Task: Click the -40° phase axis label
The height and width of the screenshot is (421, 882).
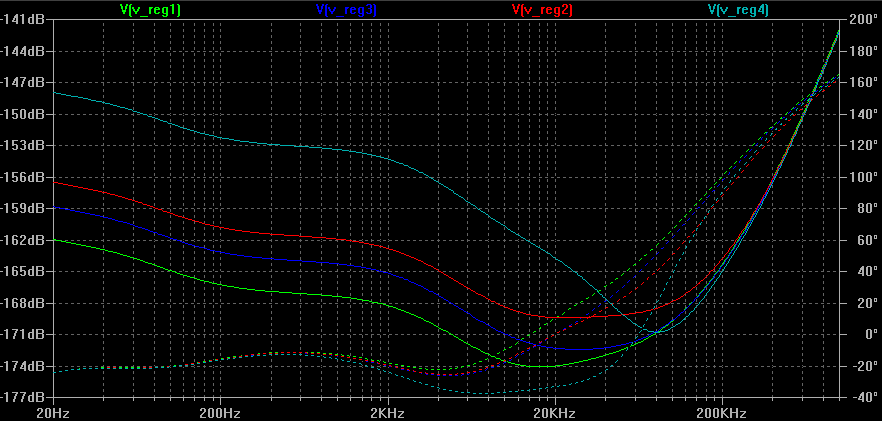Action: click(x=864, y=397)
